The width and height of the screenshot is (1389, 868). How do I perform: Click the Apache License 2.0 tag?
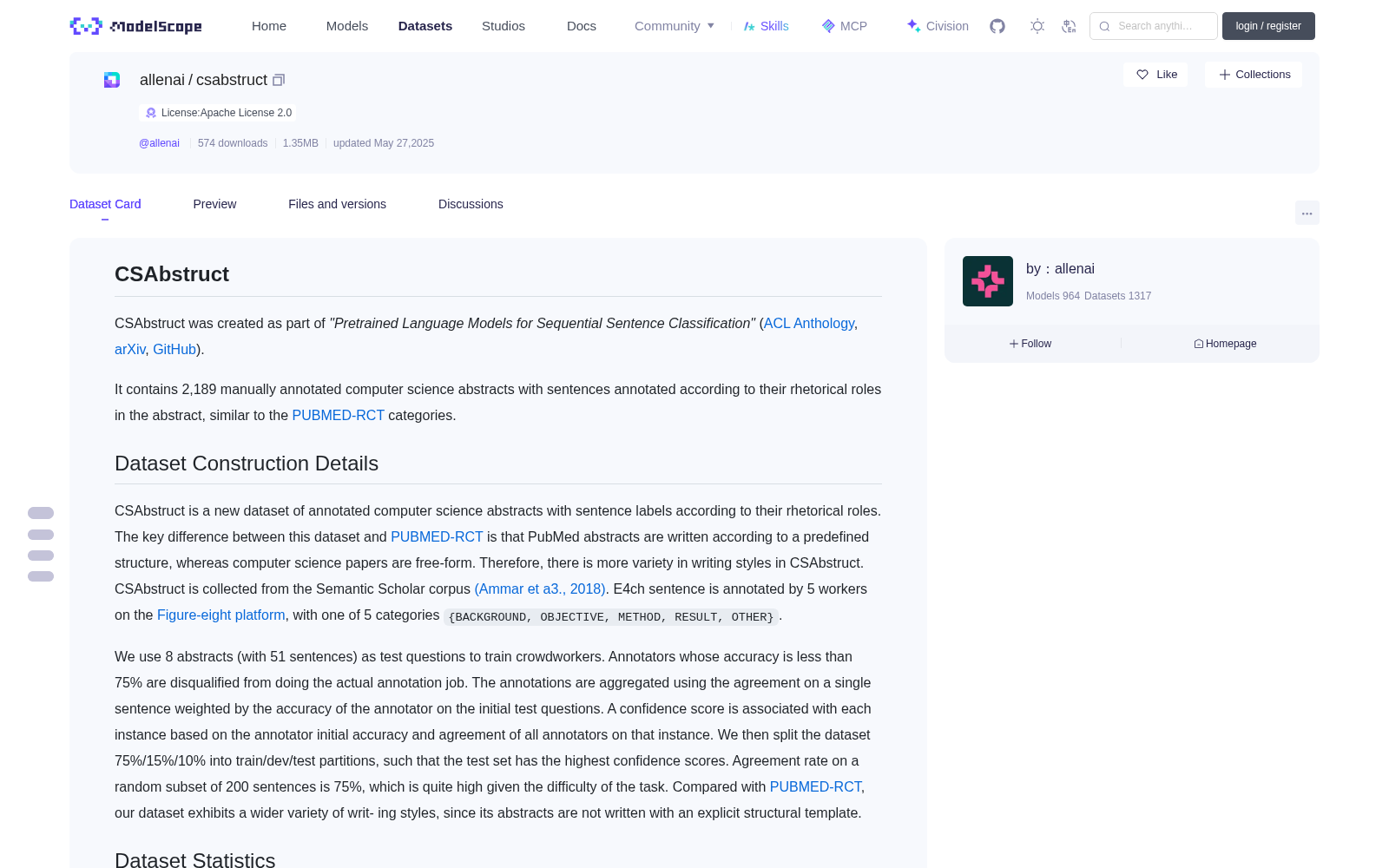(x=218, y=113)
